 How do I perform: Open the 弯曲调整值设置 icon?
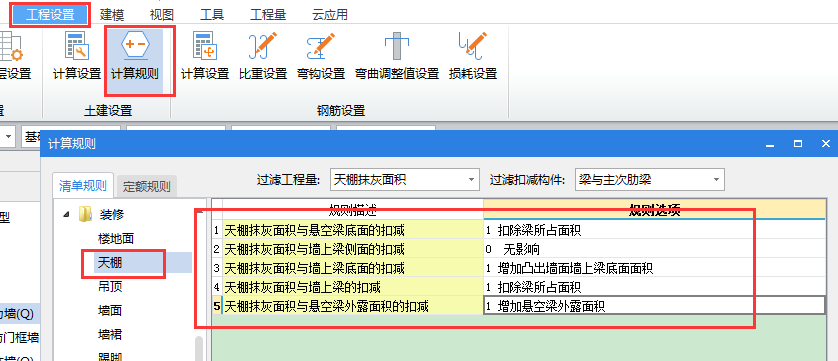[x=397, y=46]
